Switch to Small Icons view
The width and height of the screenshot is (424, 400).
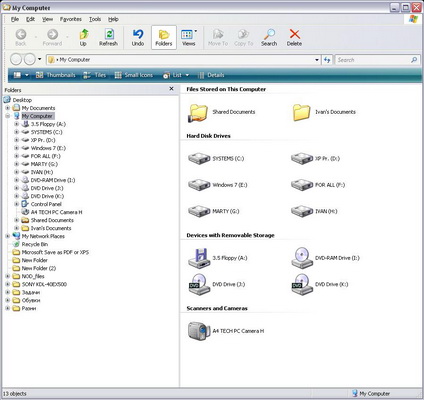pos(134,75)
